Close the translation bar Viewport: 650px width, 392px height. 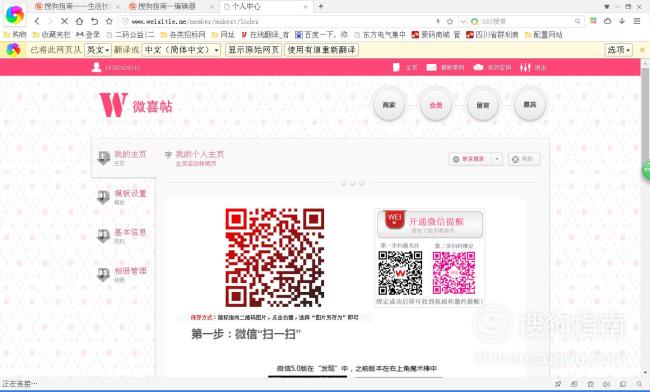pyautogui.click(x=642, y=50)
